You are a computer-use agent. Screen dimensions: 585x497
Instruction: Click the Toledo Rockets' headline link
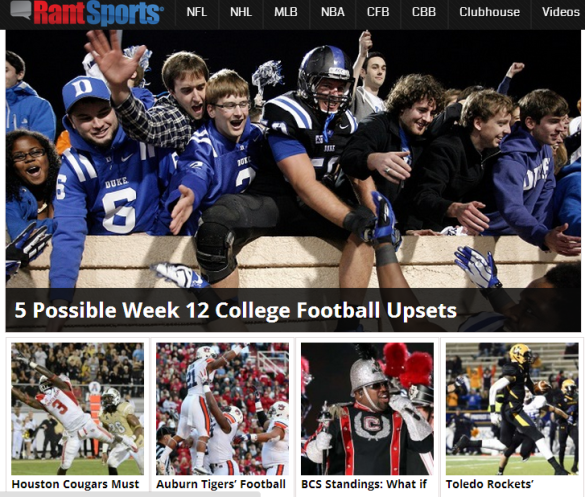click(490, 484)
